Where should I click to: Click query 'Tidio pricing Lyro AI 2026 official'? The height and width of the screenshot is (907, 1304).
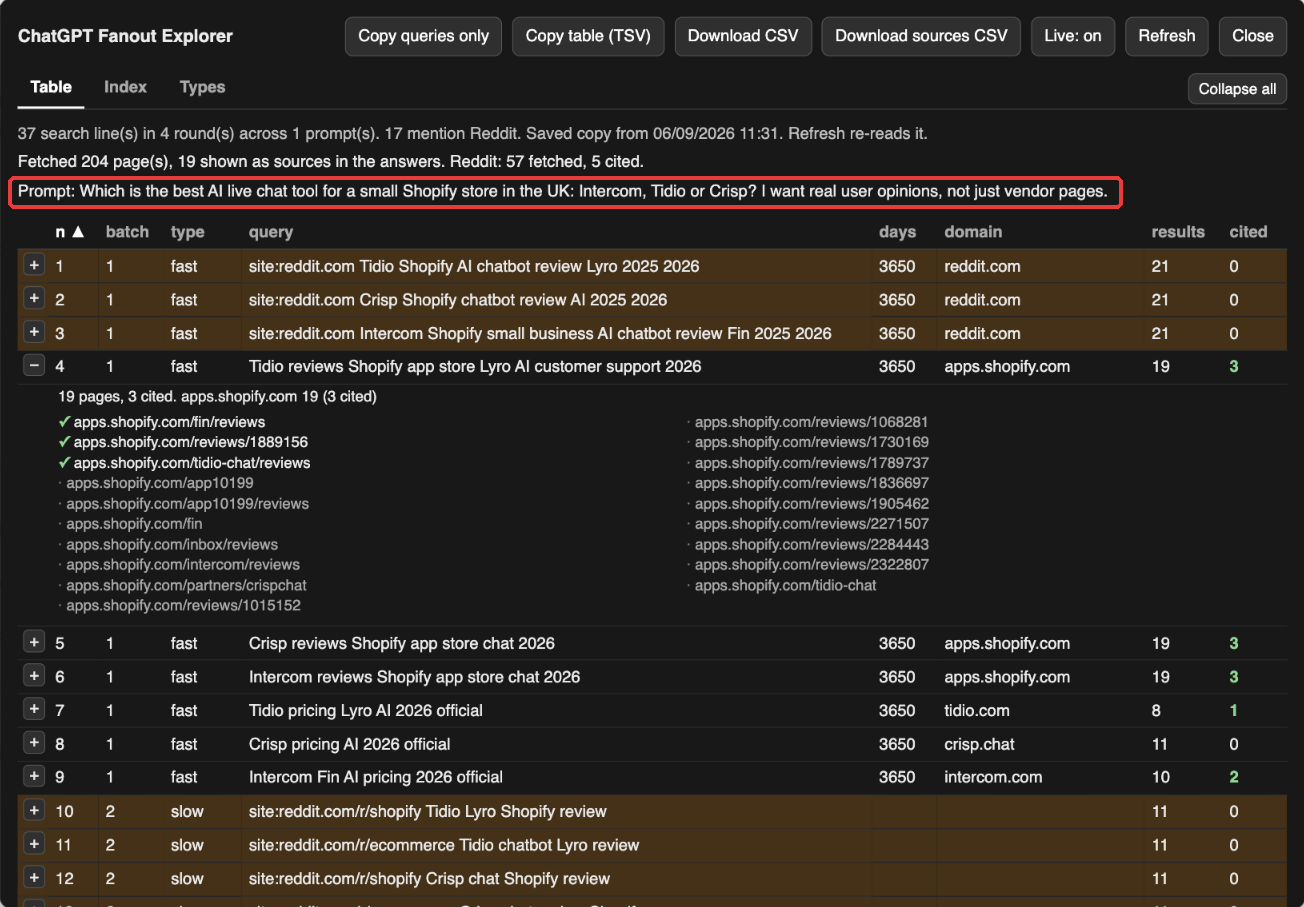pos(366,710)
